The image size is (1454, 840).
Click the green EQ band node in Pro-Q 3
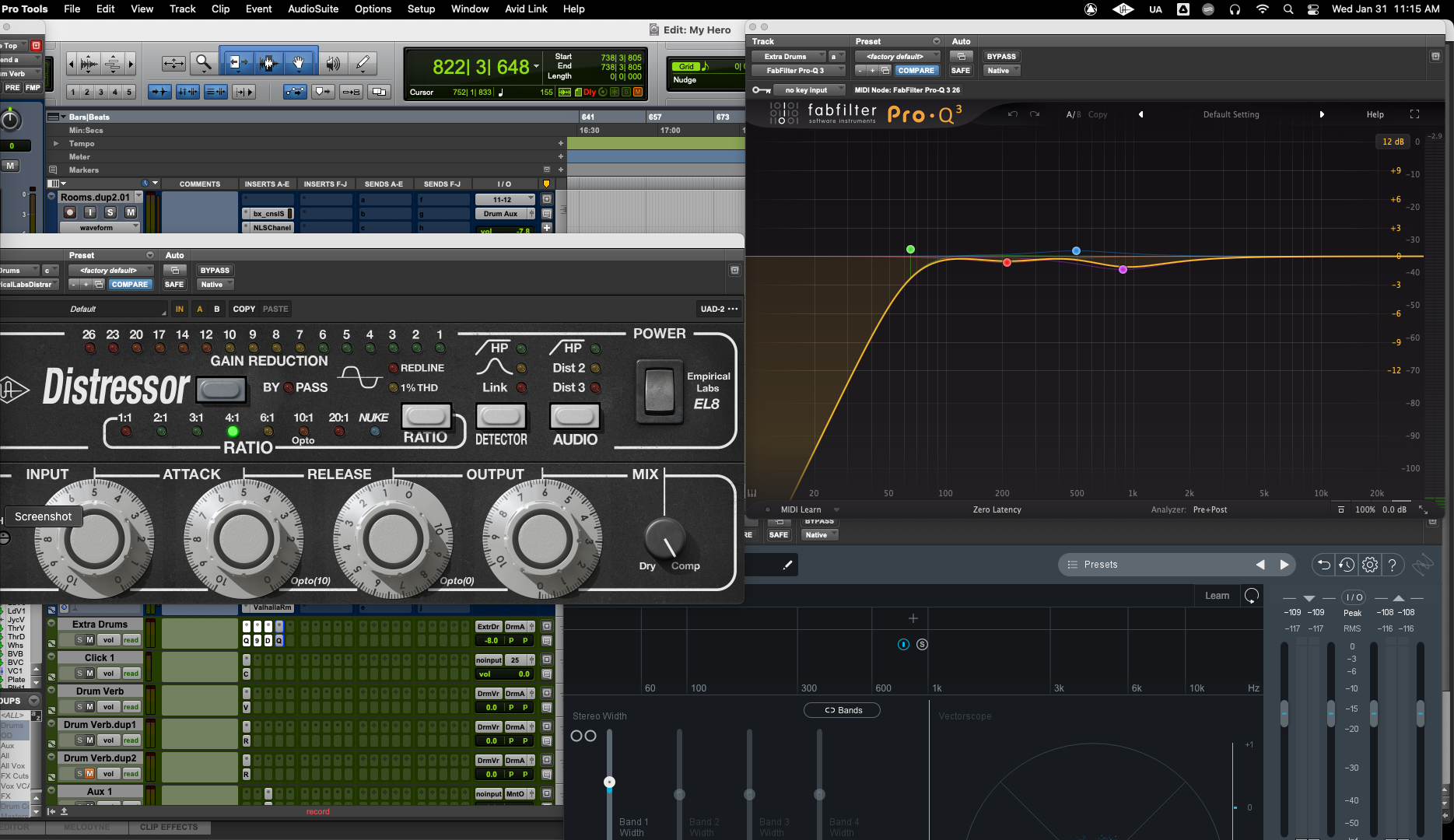[x=910, y=250]
